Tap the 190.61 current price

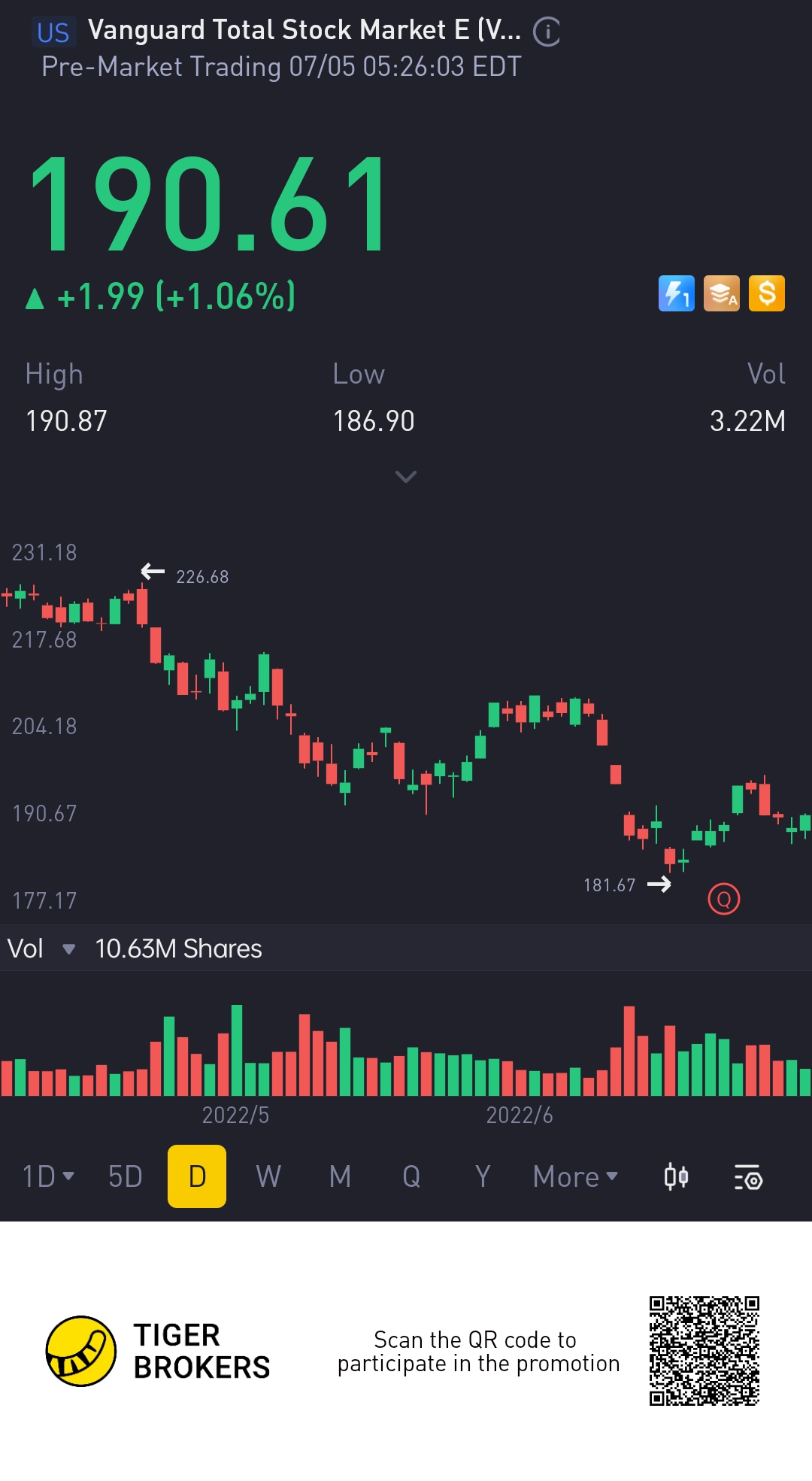coord(209,204)
